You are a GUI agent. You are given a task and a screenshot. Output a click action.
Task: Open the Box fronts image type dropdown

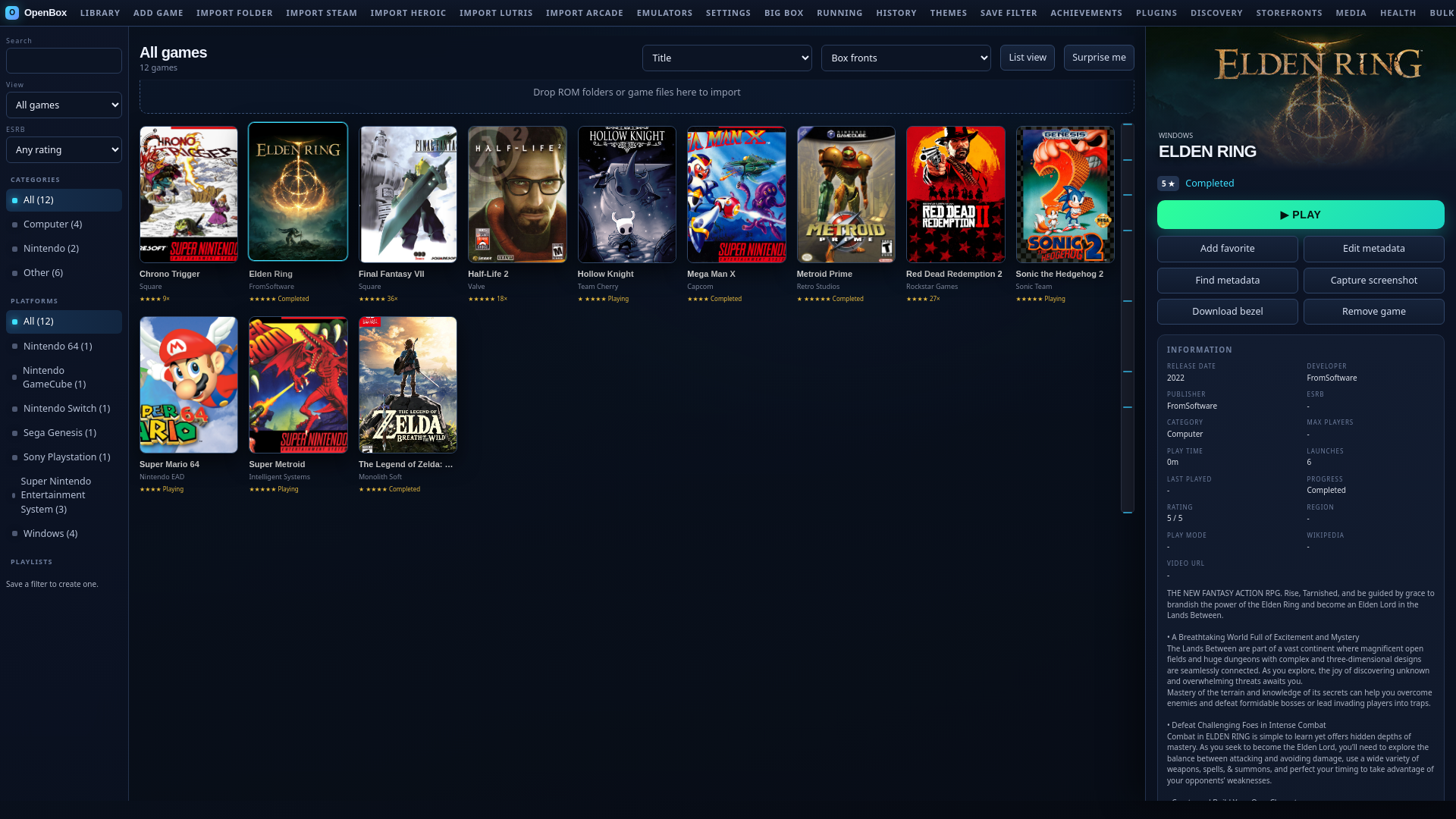pos(905,58)
